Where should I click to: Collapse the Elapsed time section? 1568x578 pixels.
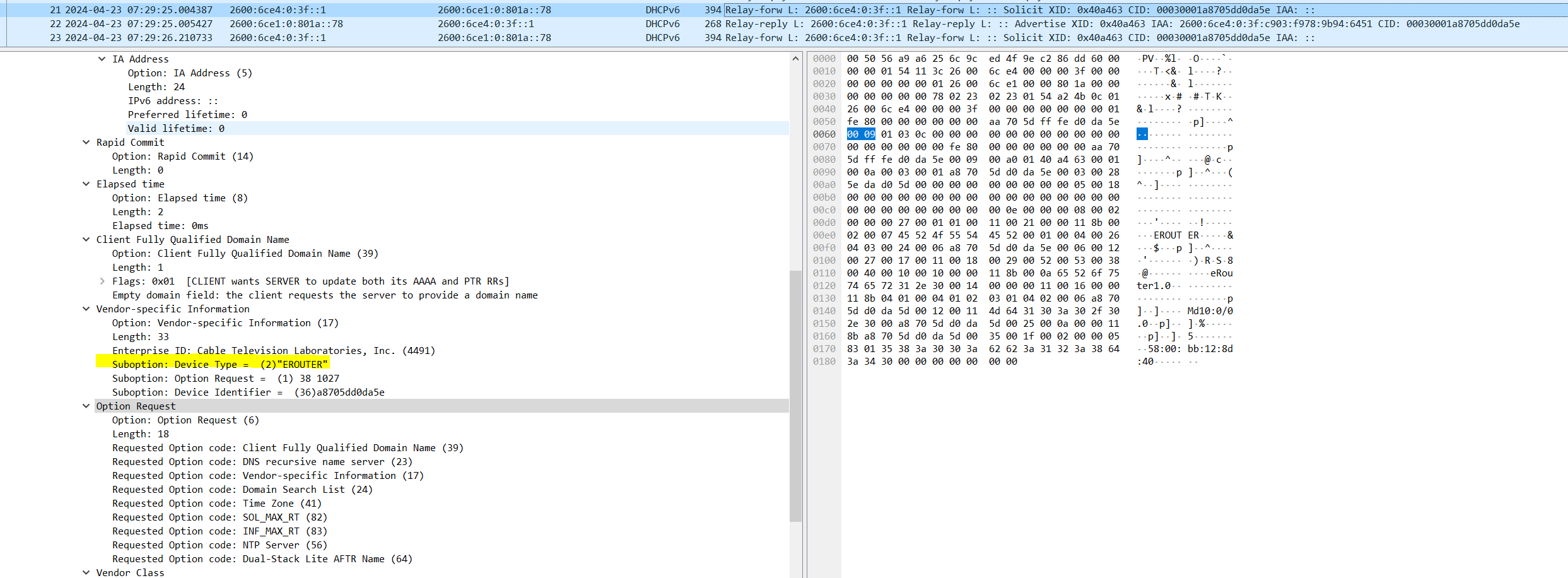click(x=86, y=184)
